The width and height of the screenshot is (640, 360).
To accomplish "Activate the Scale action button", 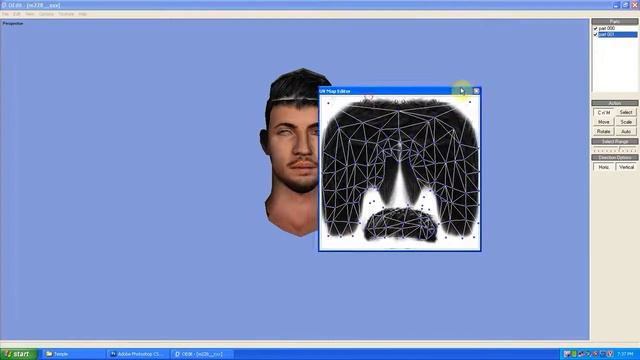I will click(x=626, y=122).
